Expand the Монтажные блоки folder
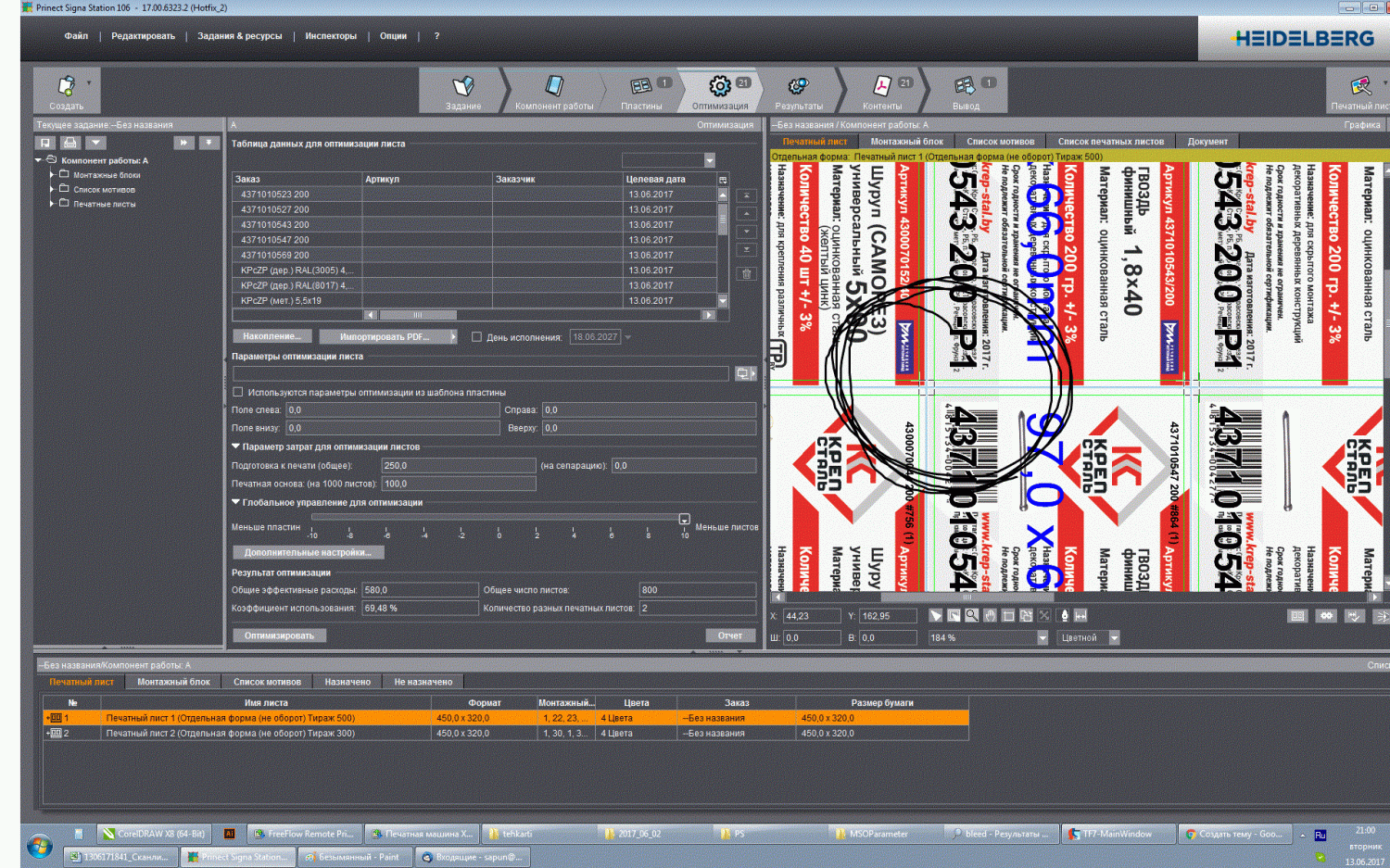 [52, 174]
